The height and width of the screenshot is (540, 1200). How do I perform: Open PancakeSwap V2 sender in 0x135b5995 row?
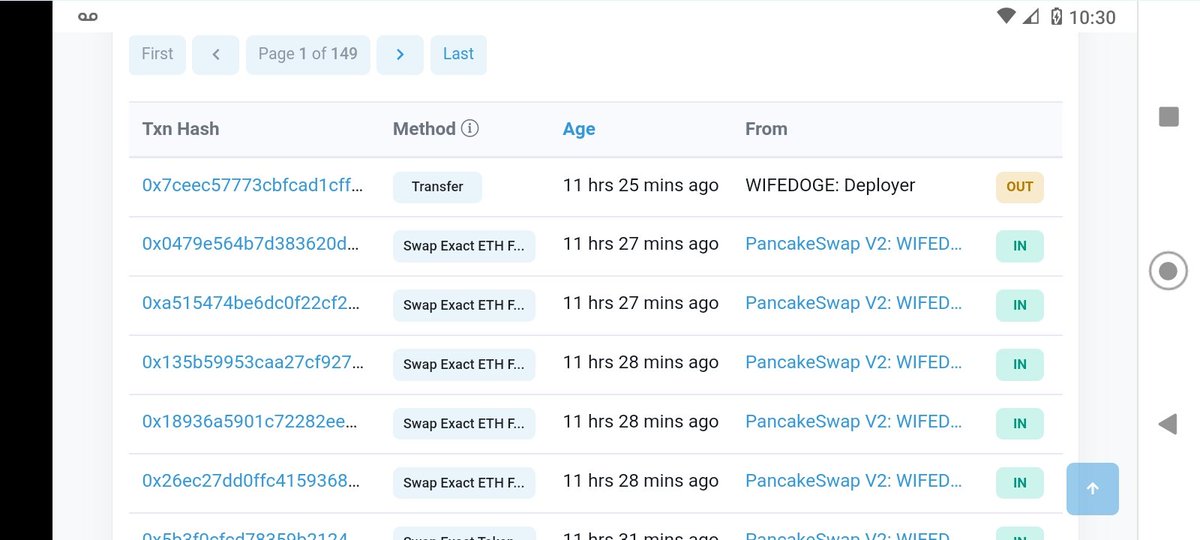click(854, 363)
